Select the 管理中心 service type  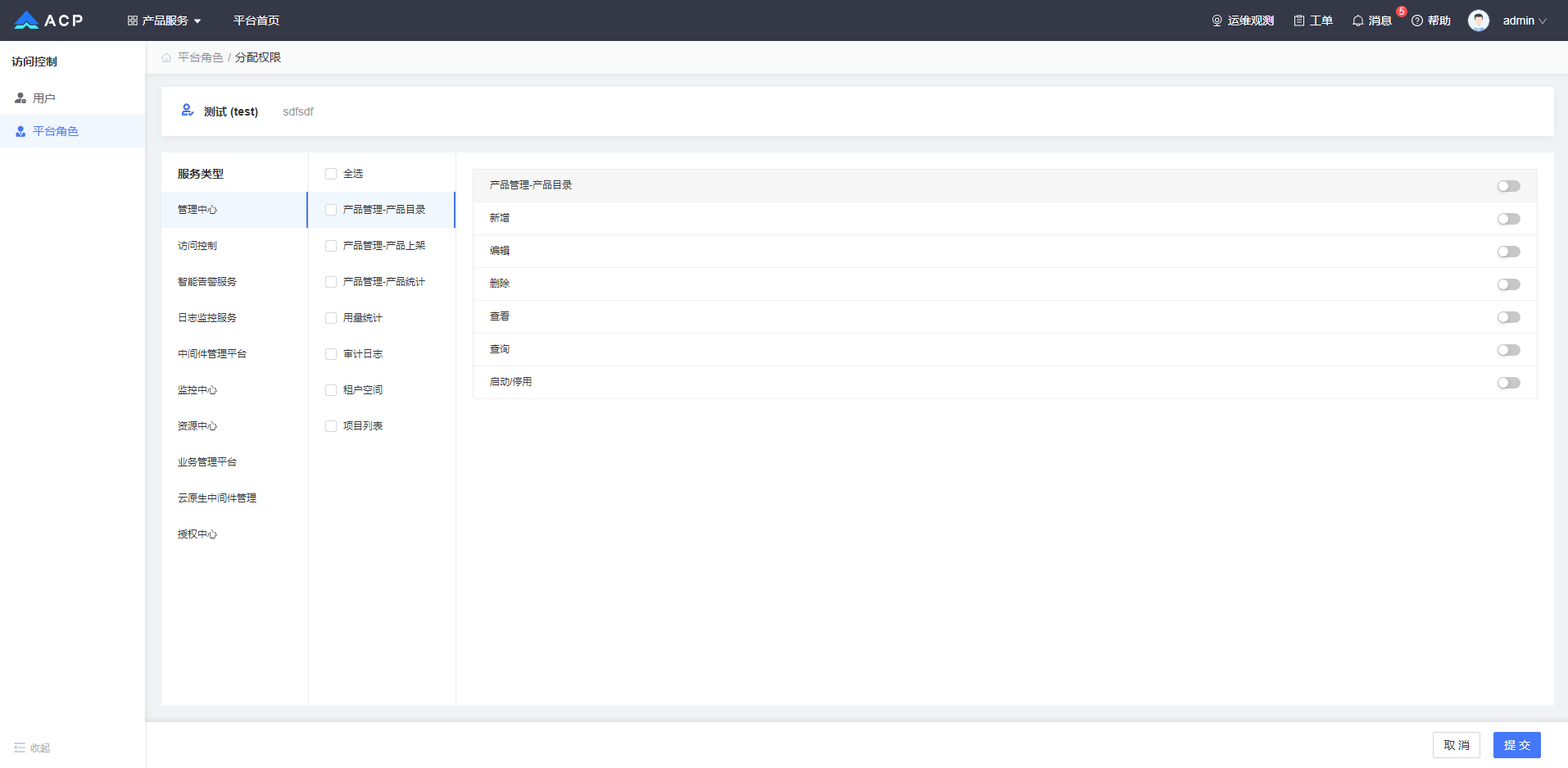pos(234,210)
